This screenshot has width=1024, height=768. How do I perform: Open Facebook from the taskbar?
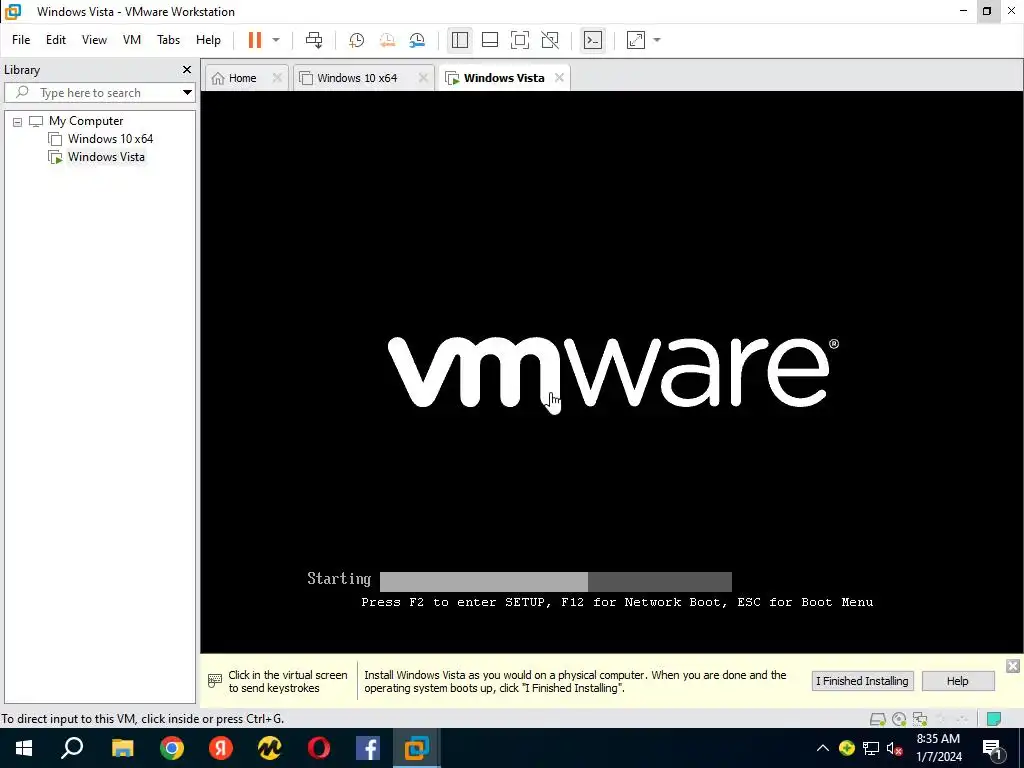368,748
